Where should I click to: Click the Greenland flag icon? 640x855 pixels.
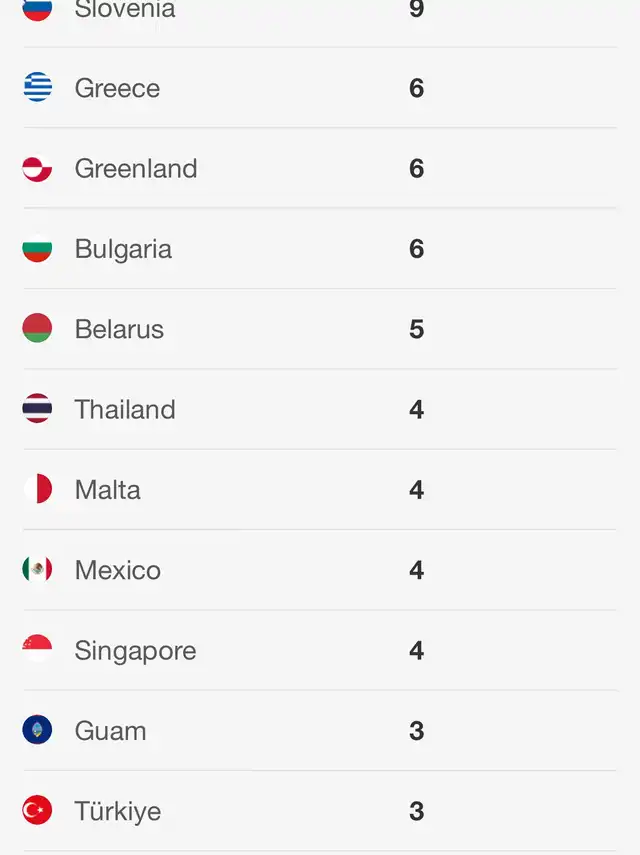tap(37, 168)
